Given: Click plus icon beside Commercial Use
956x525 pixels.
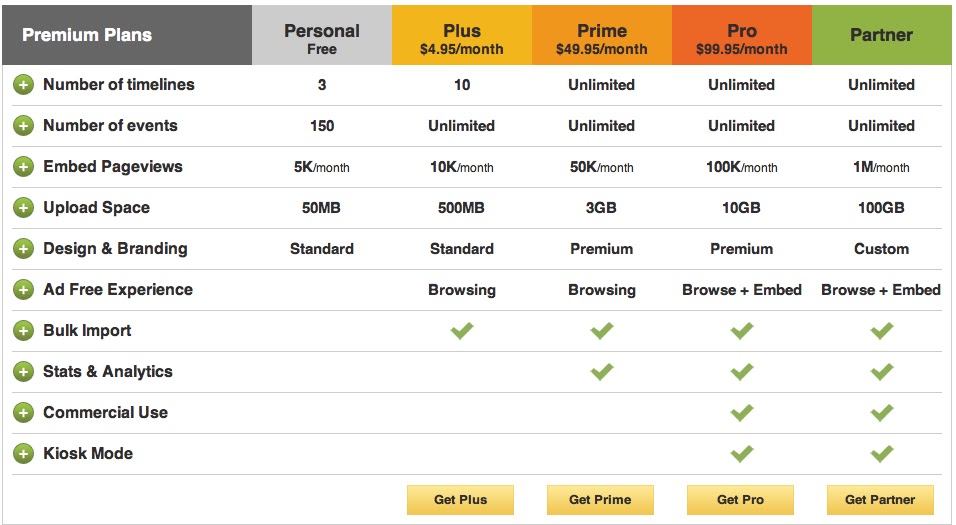Looking at the screenshot, I should pyautogui.click(x=23, y=413).
